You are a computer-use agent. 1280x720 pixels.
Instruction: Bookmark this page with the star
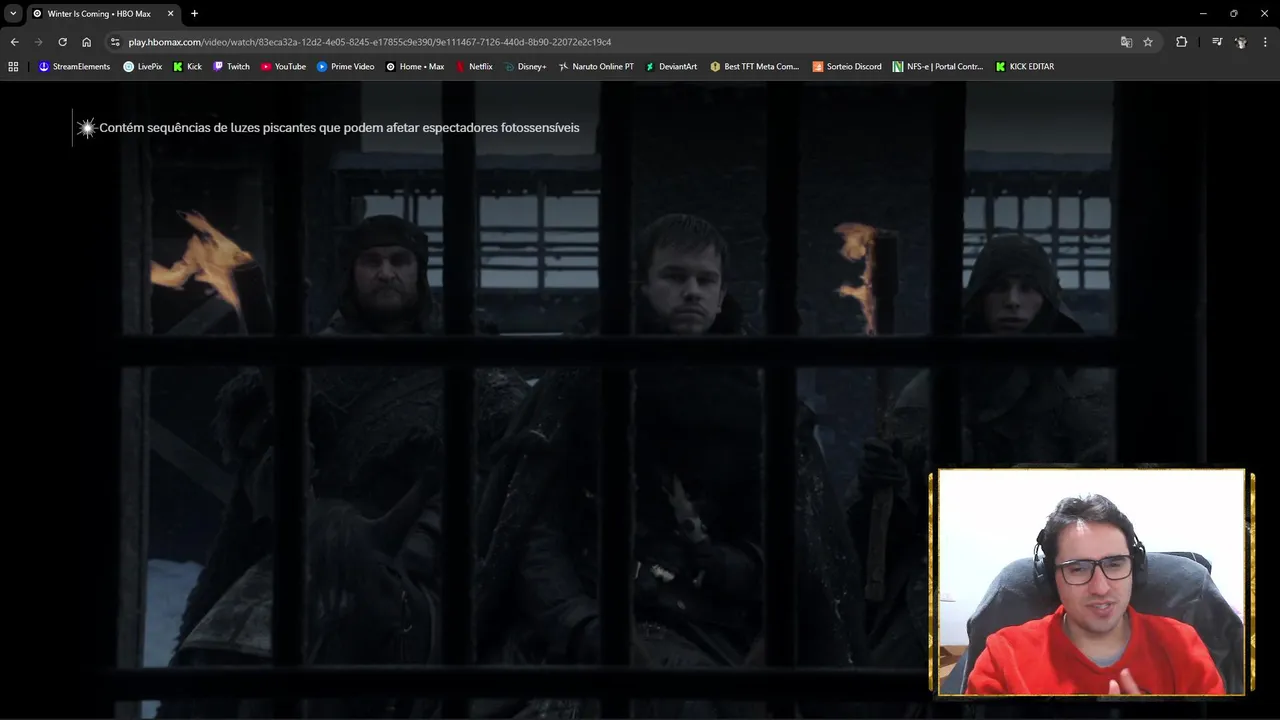pos(1148,42)
